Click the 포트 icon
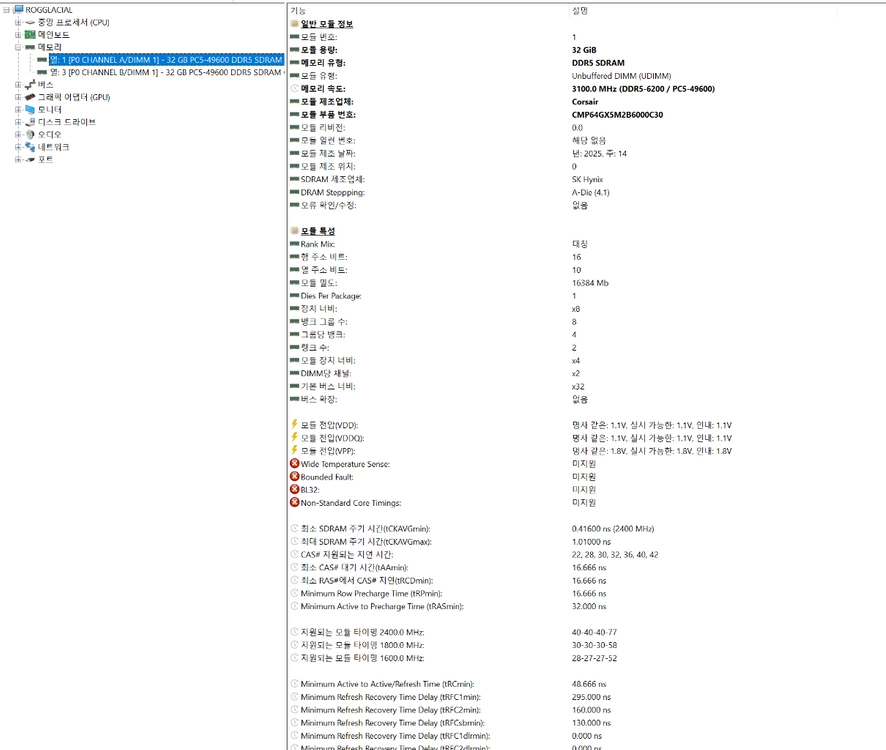 [30, 159]
